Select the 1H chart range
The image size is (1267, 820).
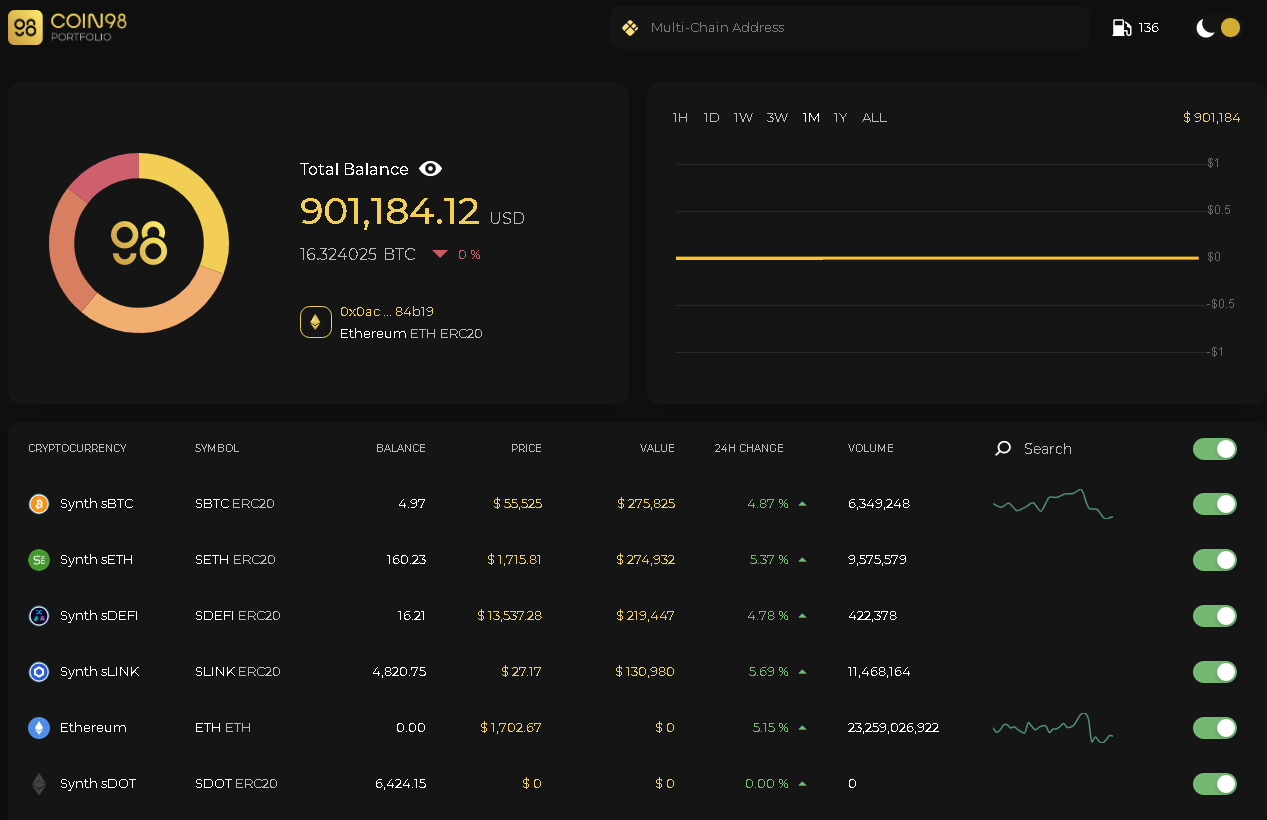(x=680, y=118)
